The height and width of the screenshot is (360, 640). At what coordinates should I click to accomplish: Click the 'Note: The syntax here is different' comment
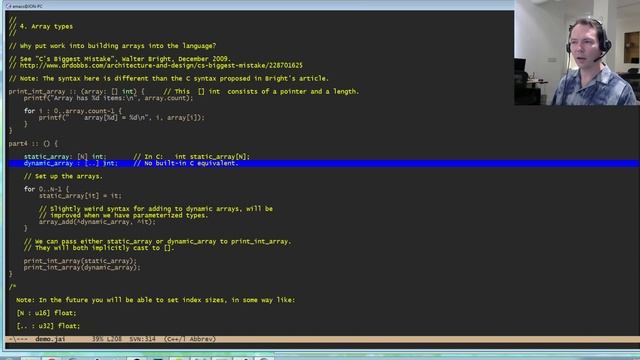(x=169, y=78)
